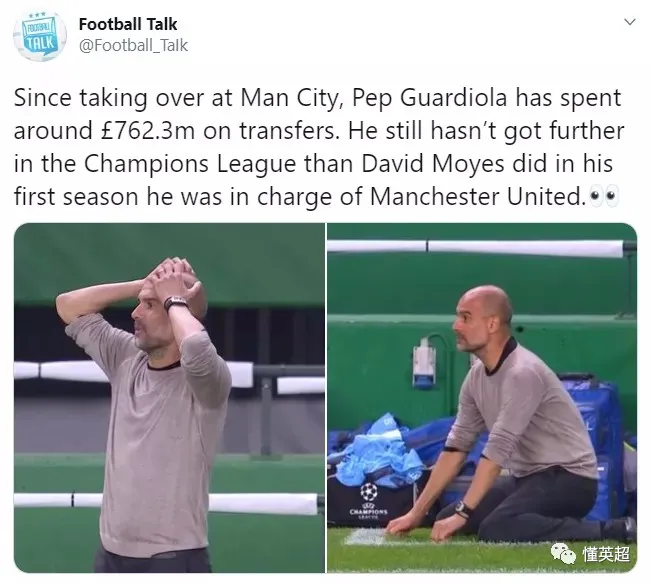Open left photo of man holding head

(169, 398)
